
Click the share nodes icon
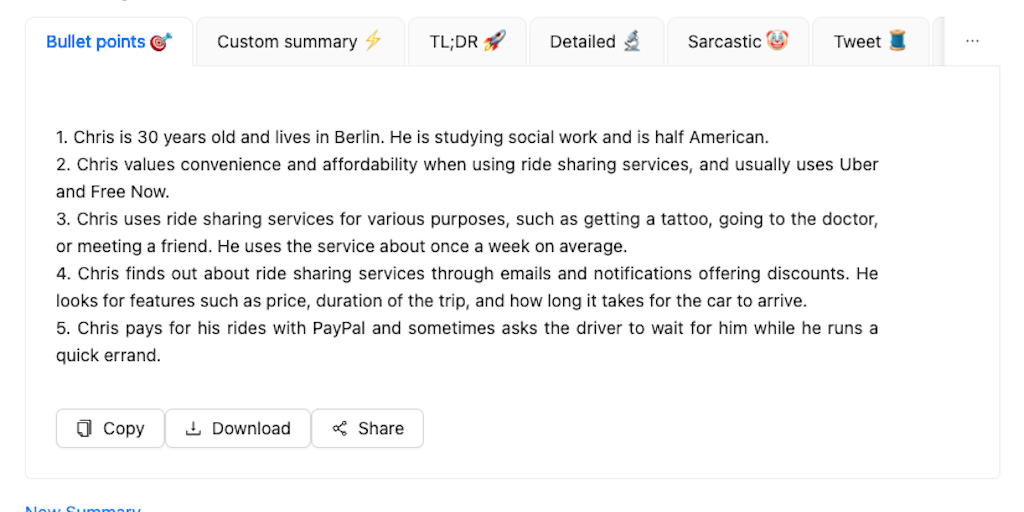tap(340, 428)
